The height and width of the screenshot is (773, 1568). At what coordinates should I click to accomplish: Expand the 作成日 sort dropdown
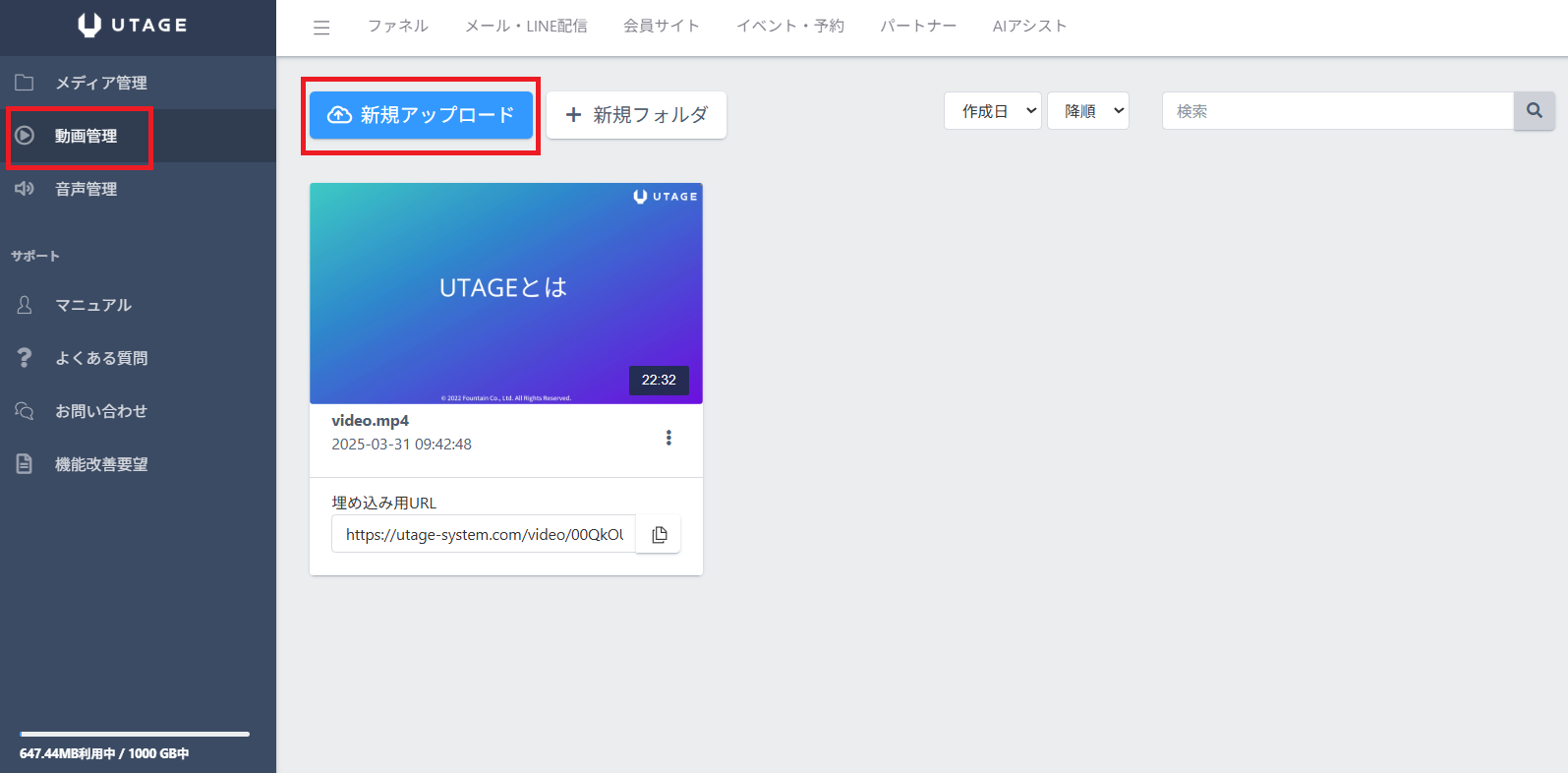[992, 111]
